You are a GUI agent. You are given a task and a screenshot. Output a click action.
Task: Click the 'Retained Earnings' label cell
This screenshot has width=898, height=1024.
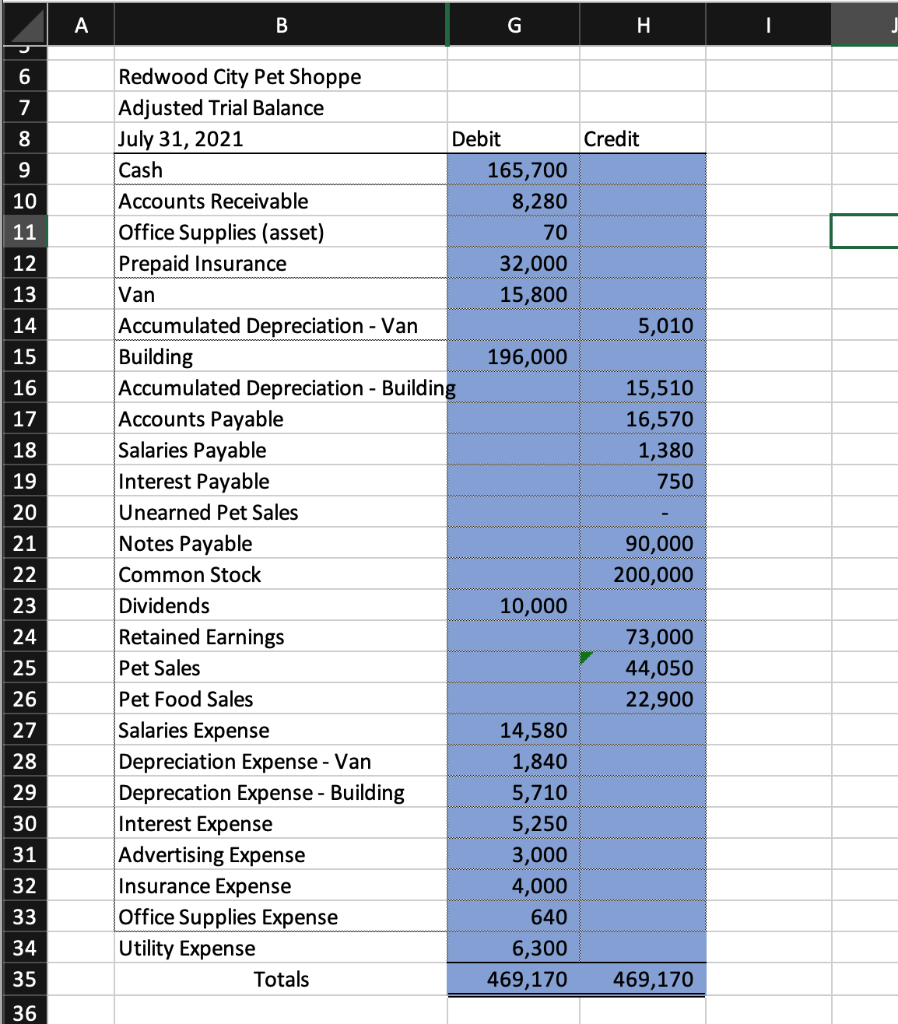[281, 637]
